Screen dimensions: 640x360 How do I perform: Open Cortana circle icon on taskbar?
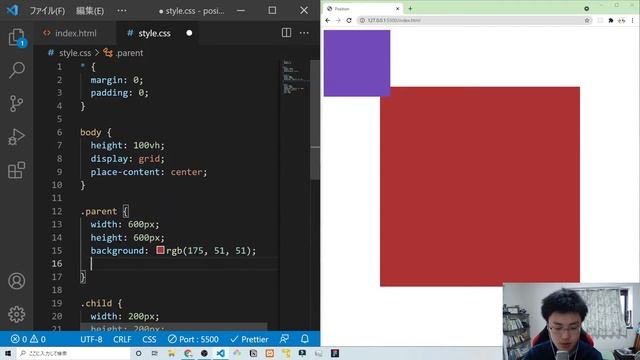click(138, 353)
